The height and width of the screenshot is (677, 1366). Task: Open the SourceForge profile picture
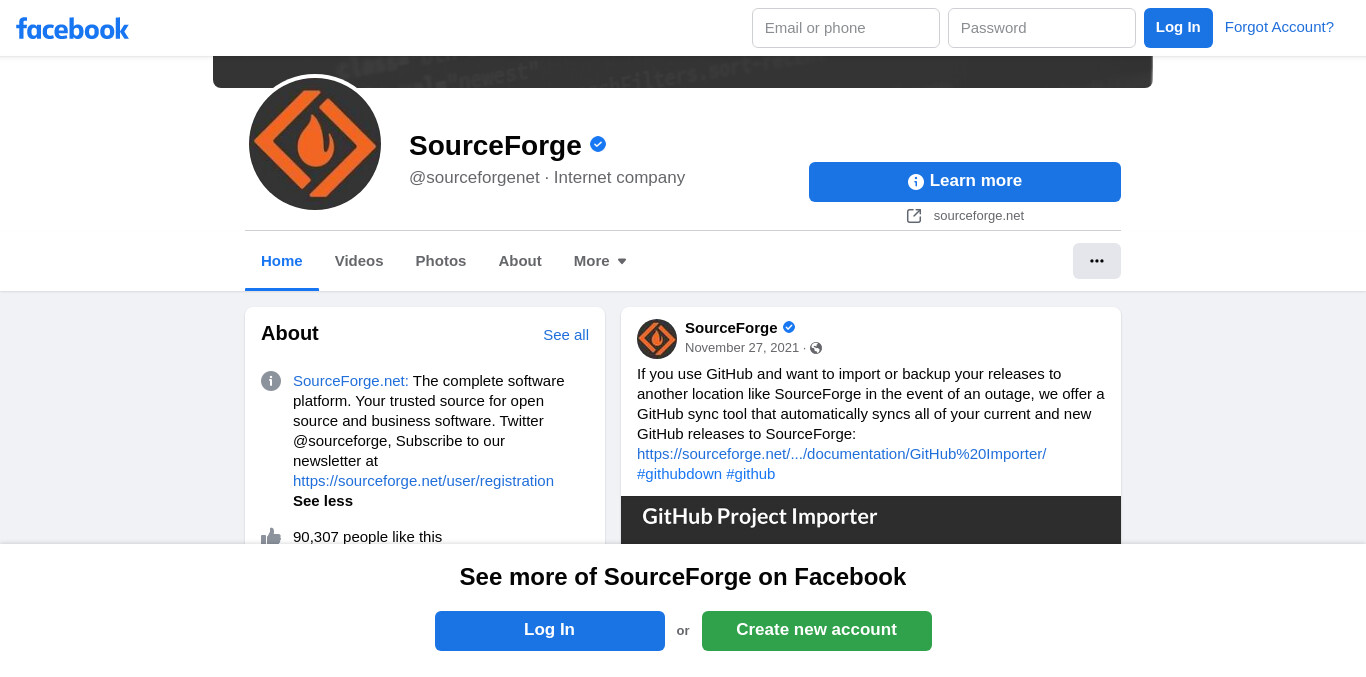(315, 144)
